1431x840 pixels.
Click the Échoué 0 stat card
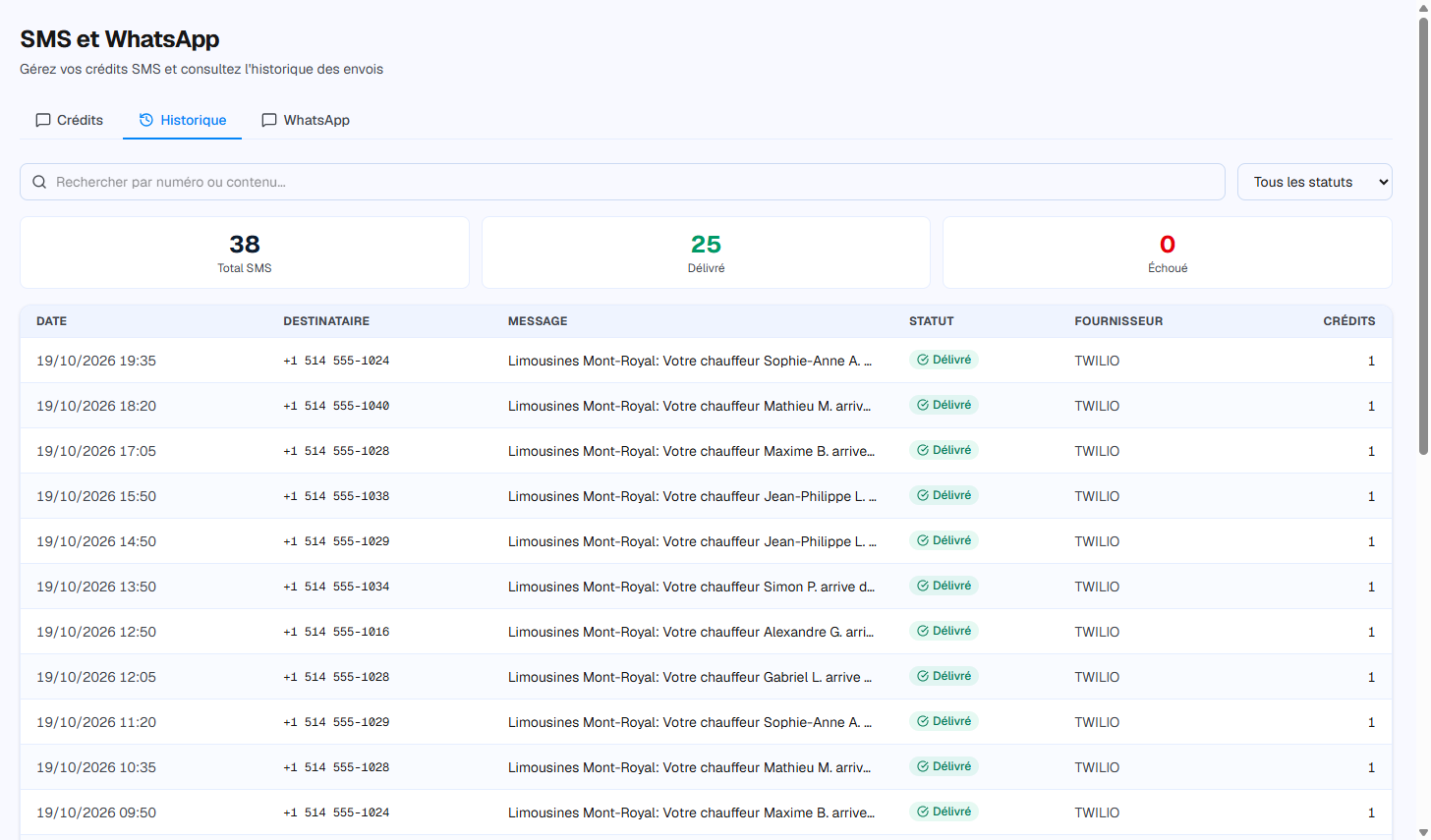pos(1168,252)
